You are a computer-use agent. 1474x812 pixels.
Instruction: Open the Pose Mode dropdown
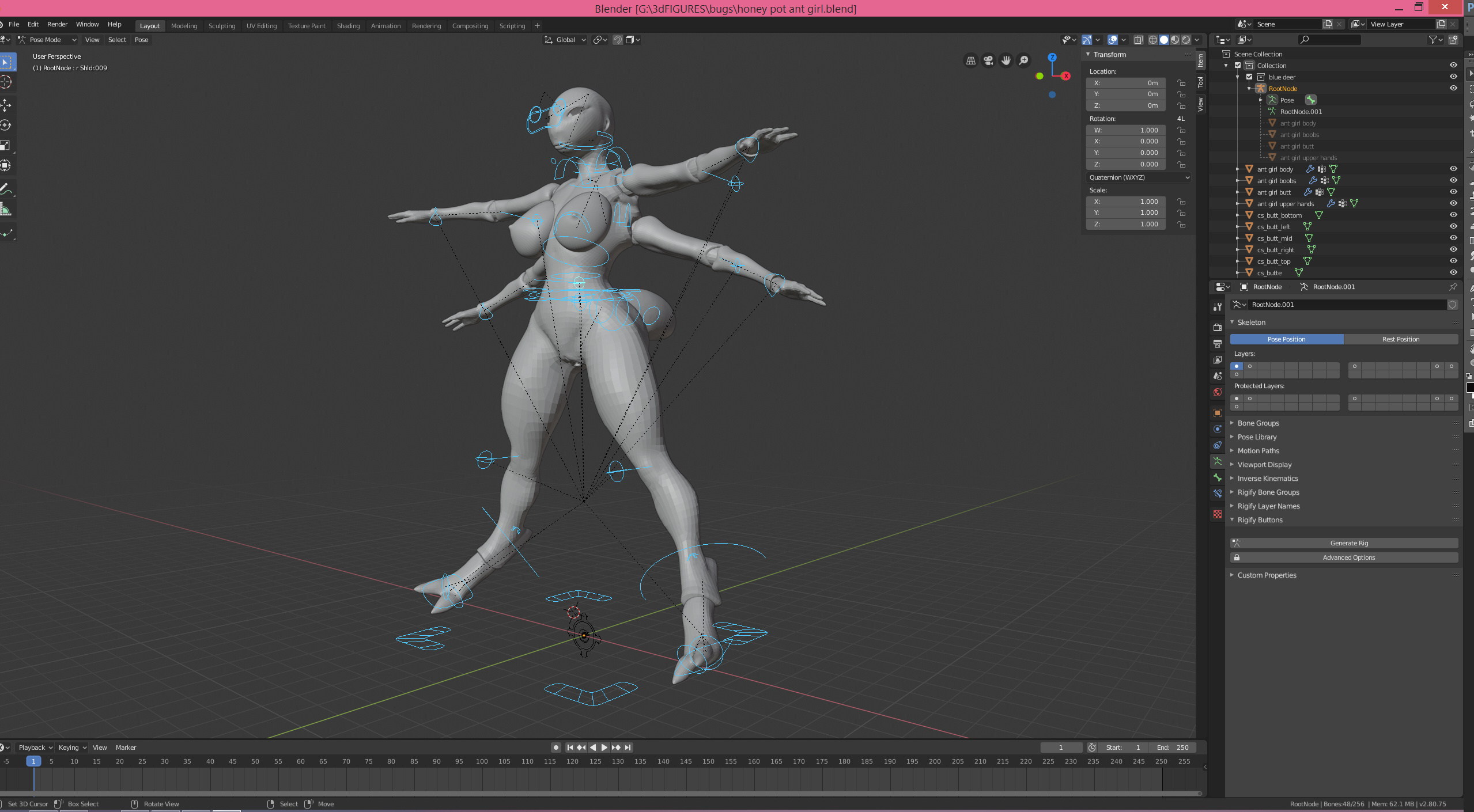pos(47,40)
